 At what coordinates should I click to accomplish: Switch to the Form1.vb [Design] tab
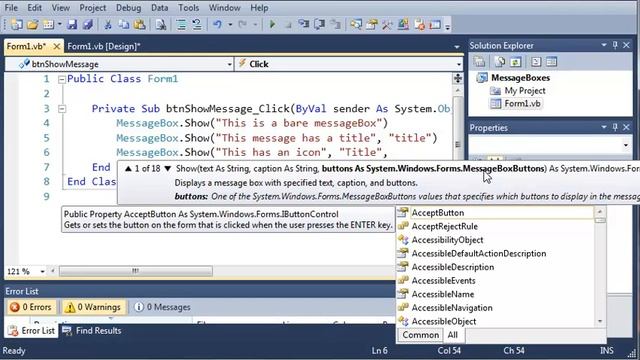[x=104, y=47]
